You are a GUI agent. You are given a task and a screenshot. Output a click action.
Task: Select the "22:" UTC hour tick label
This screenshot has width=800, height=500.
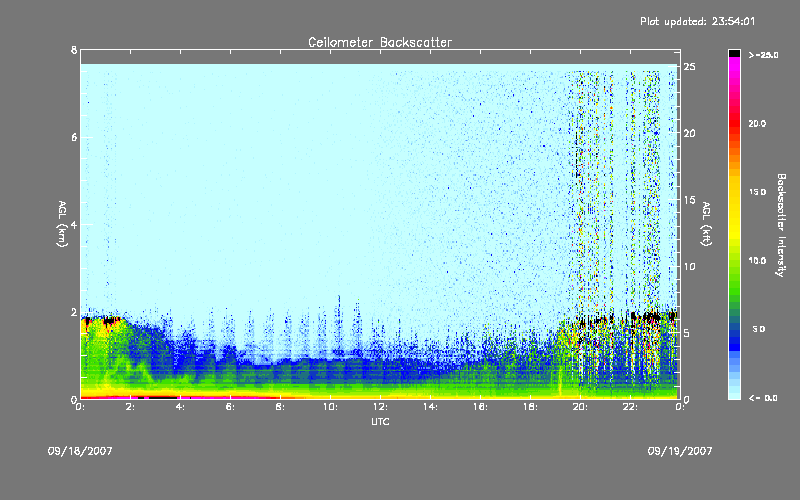[630, 407]
